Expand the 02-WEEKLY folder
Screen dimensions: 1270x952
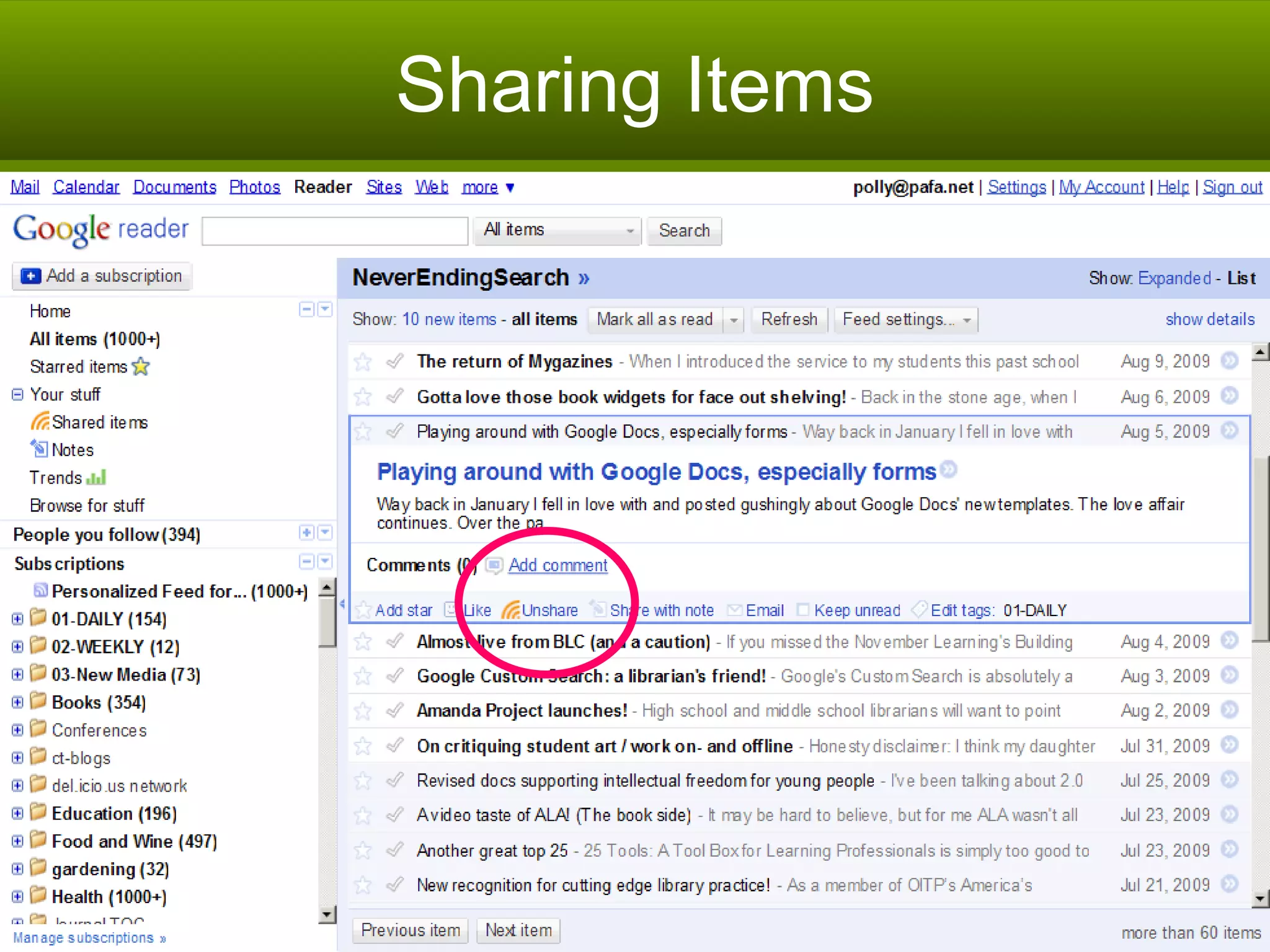[17, 646]
